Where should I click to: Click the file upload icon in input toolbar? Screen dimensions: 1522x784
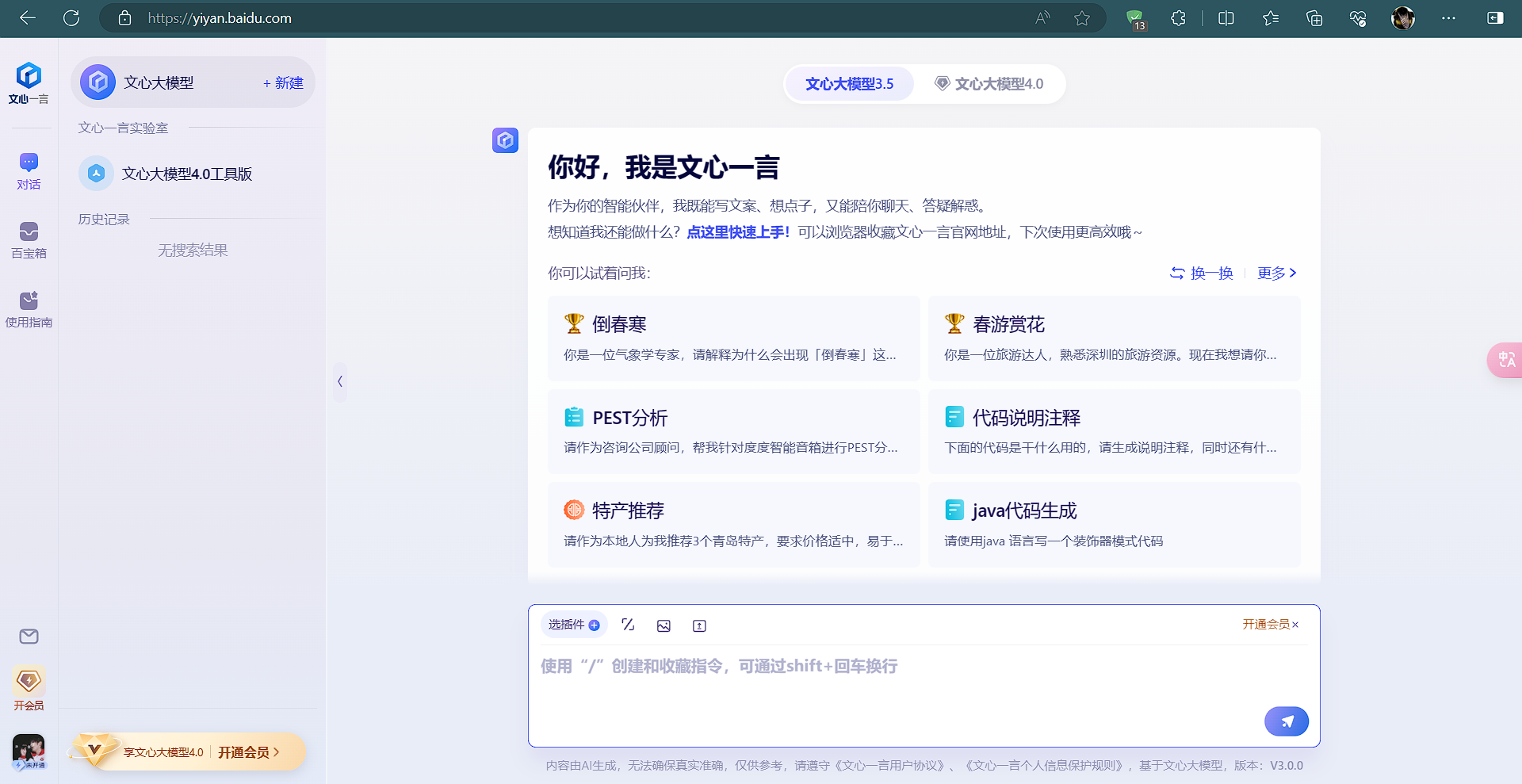[699, 625]
